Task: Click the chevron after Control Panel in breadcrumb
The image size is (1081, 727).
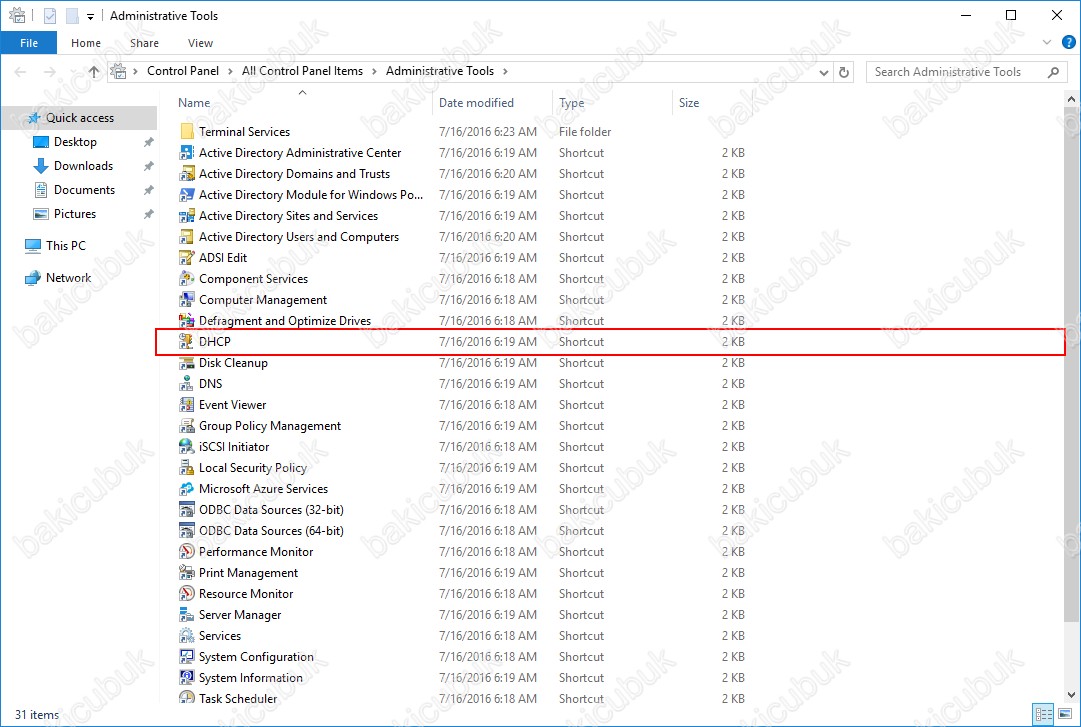Action: point(230,71)
